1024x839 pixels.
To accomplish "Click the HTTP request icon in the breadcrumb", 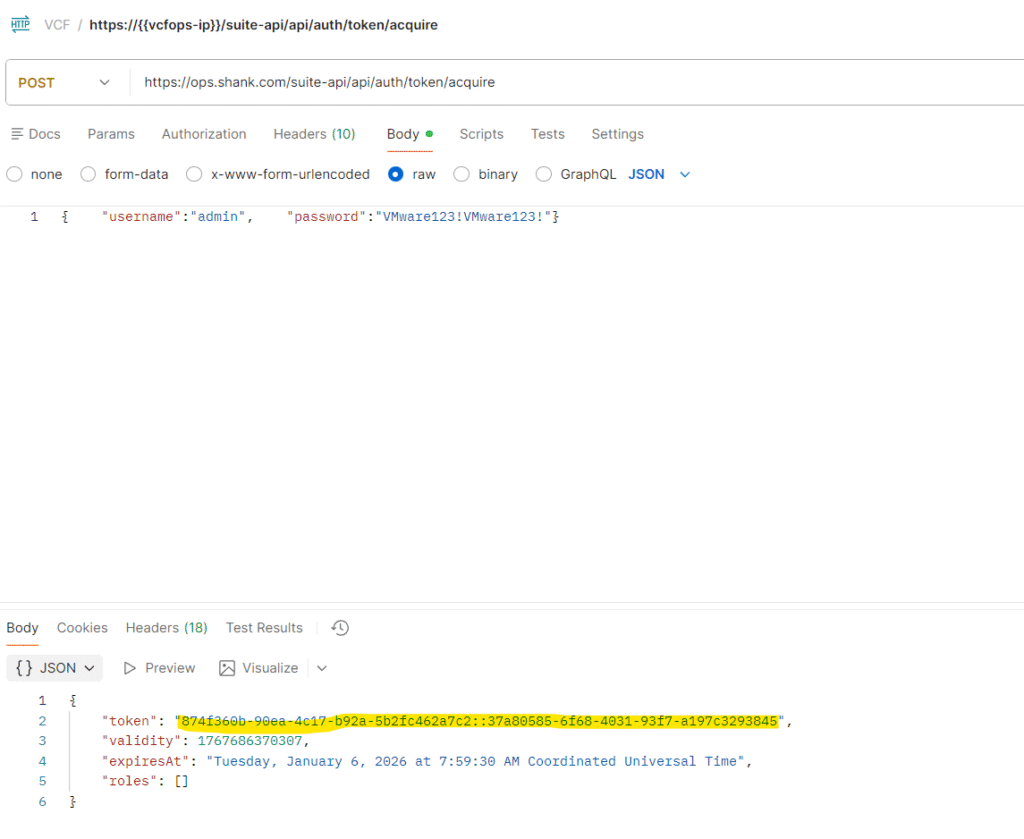I will pos(20,23).
